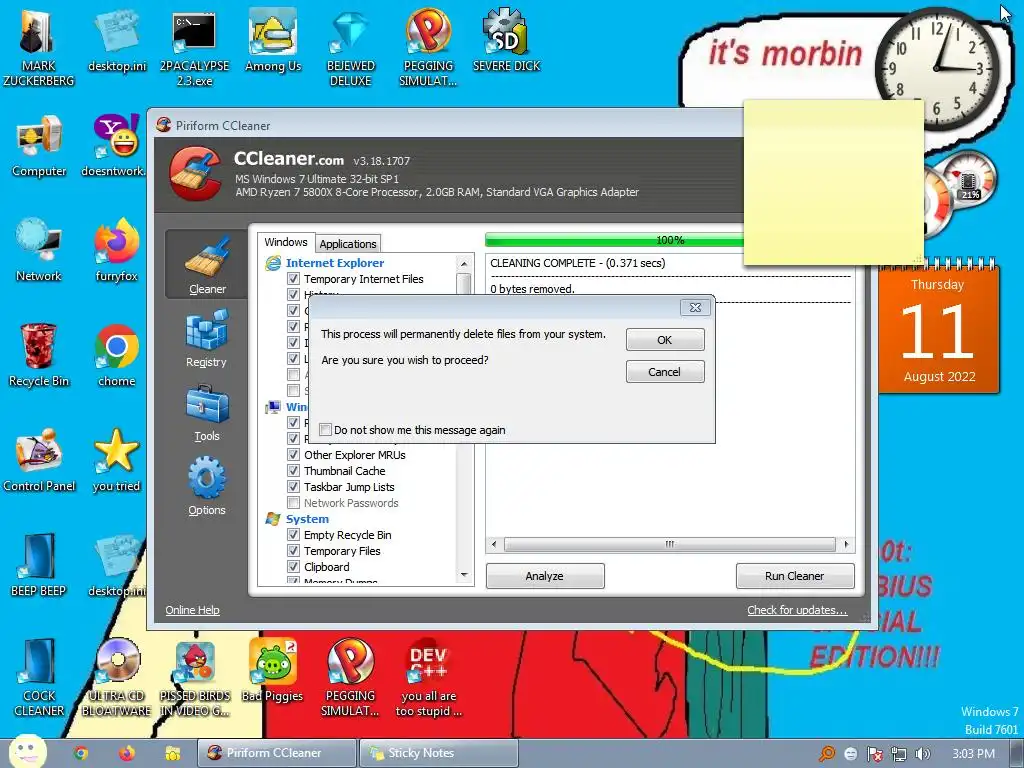
Task: Open the Registry section icon
Action: [x=206, y=338]
